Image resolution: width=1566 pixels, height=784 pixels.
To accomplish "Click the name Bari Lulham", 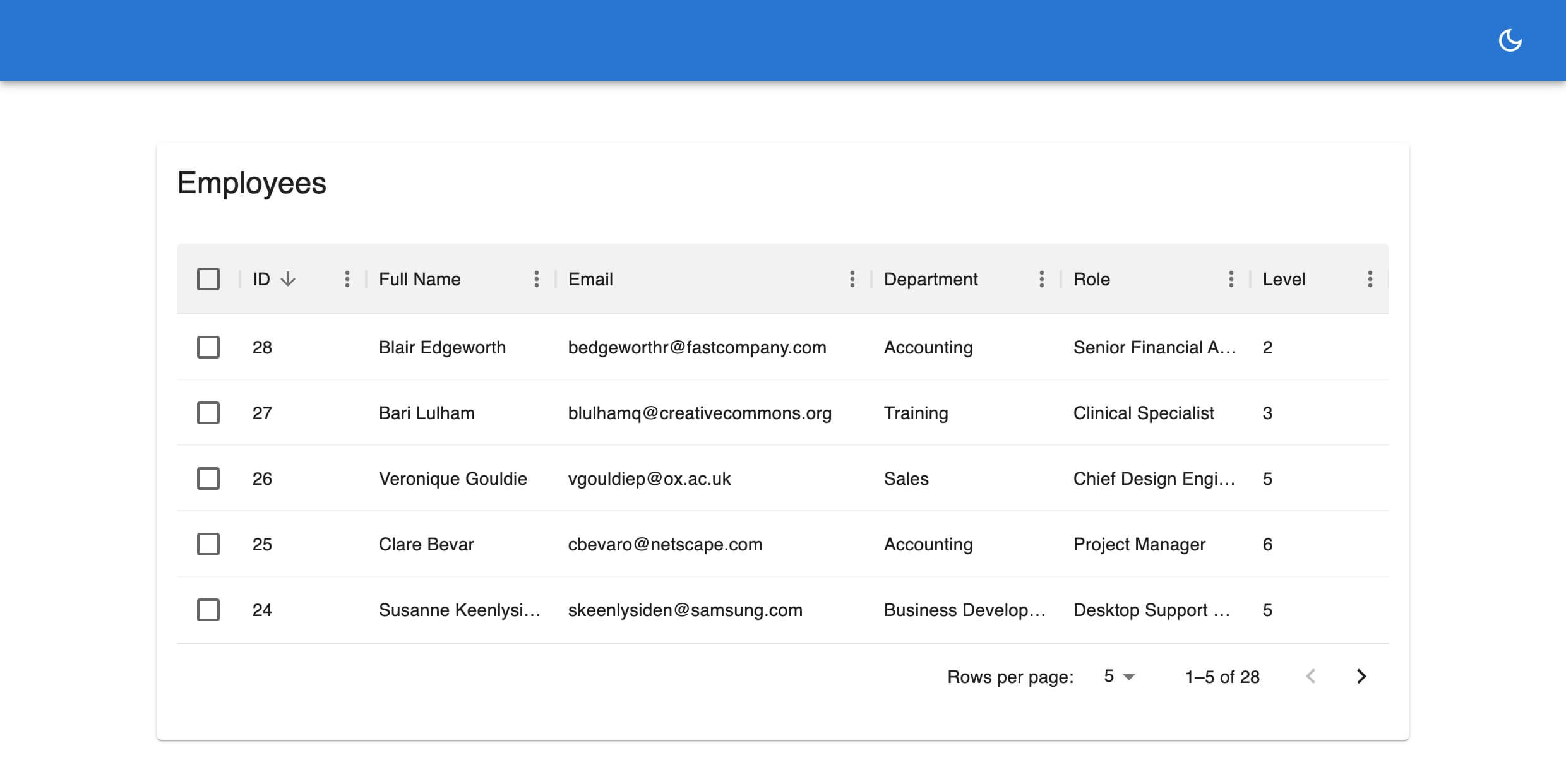I will point(427,413).
